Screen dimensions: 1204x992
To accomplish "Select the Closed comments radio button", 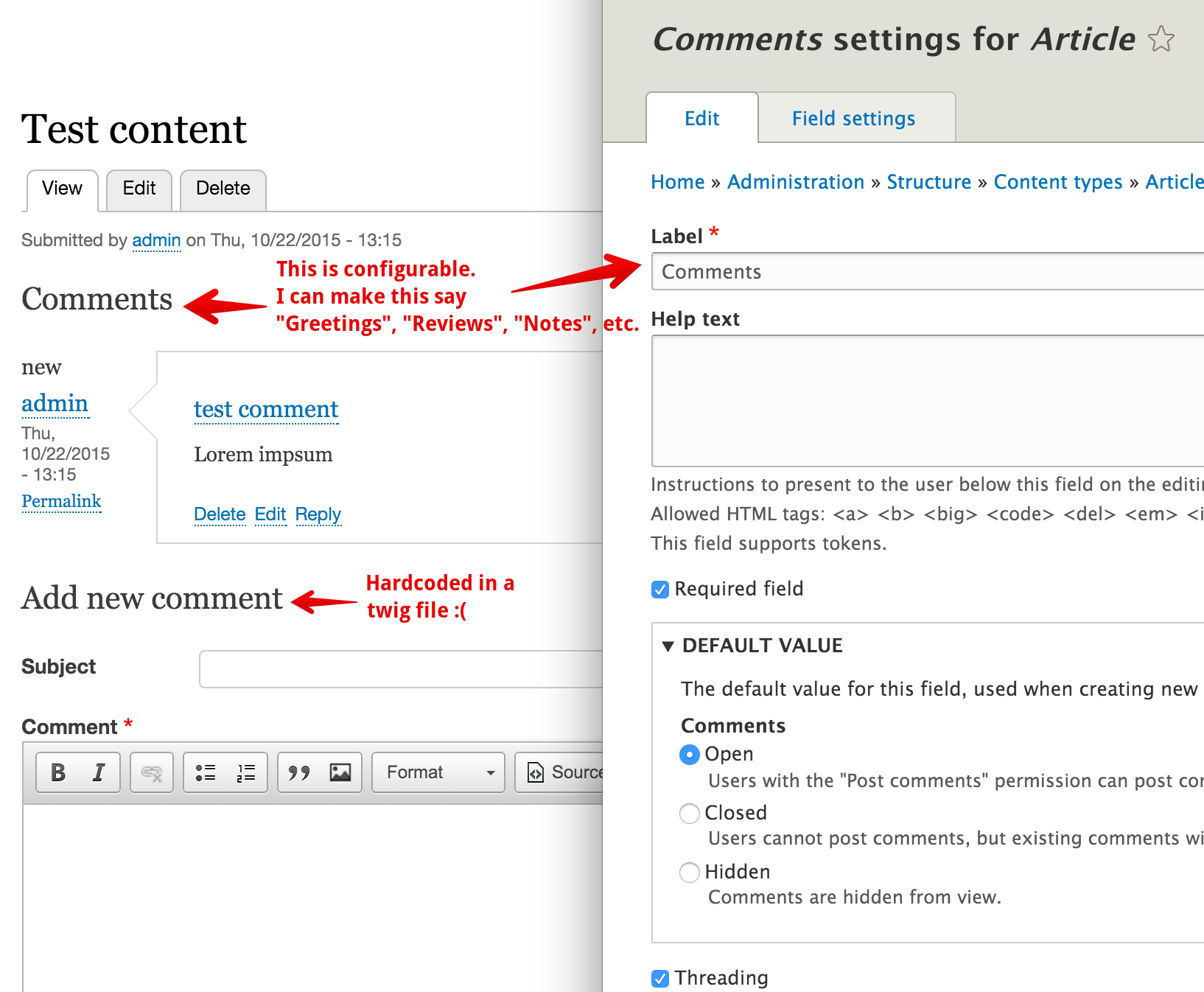I will (x=689, y=814).
